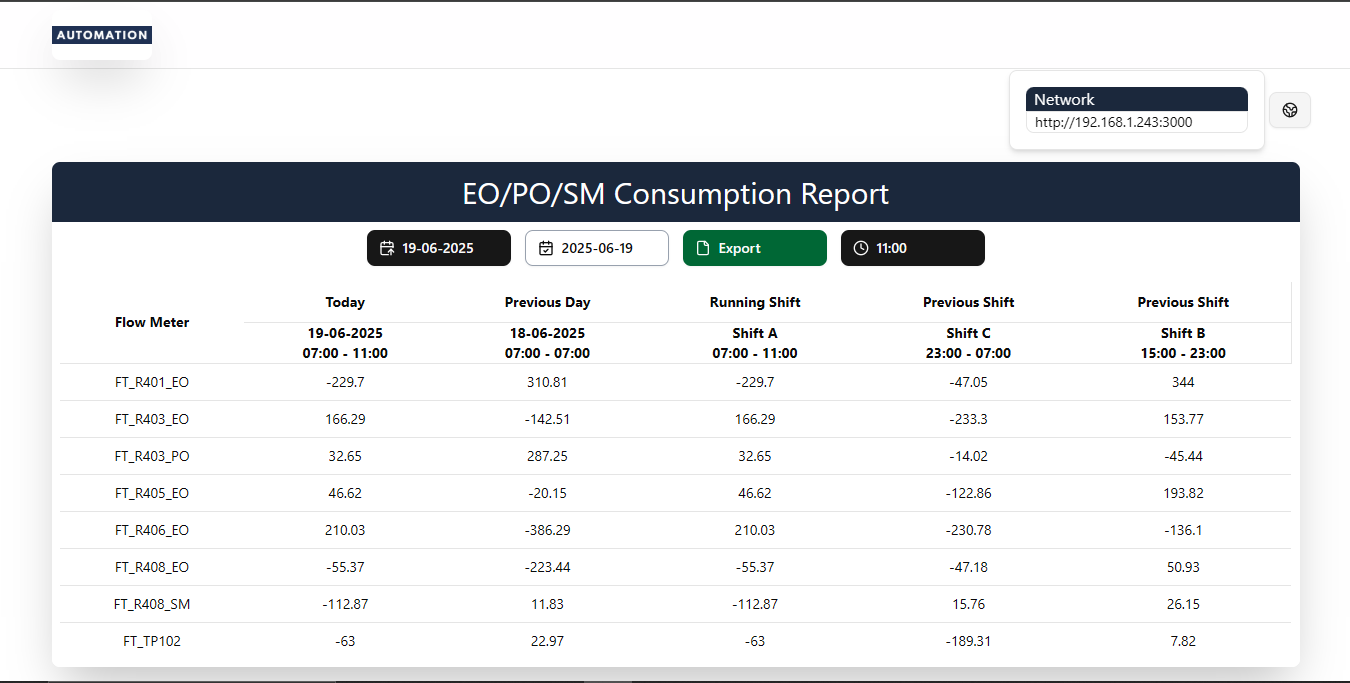Click the AUTOMATION logo
This screenshot has height=683, width=1350.
coord(101,33)
